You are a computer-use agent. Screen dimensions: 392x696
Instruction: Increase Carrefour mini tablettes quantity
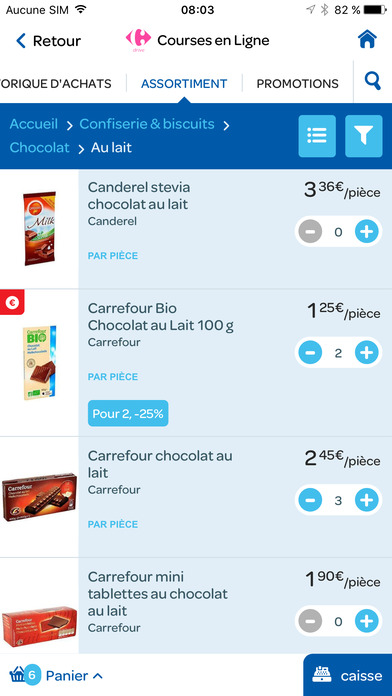pyautogui.click(x=366, y=621)
